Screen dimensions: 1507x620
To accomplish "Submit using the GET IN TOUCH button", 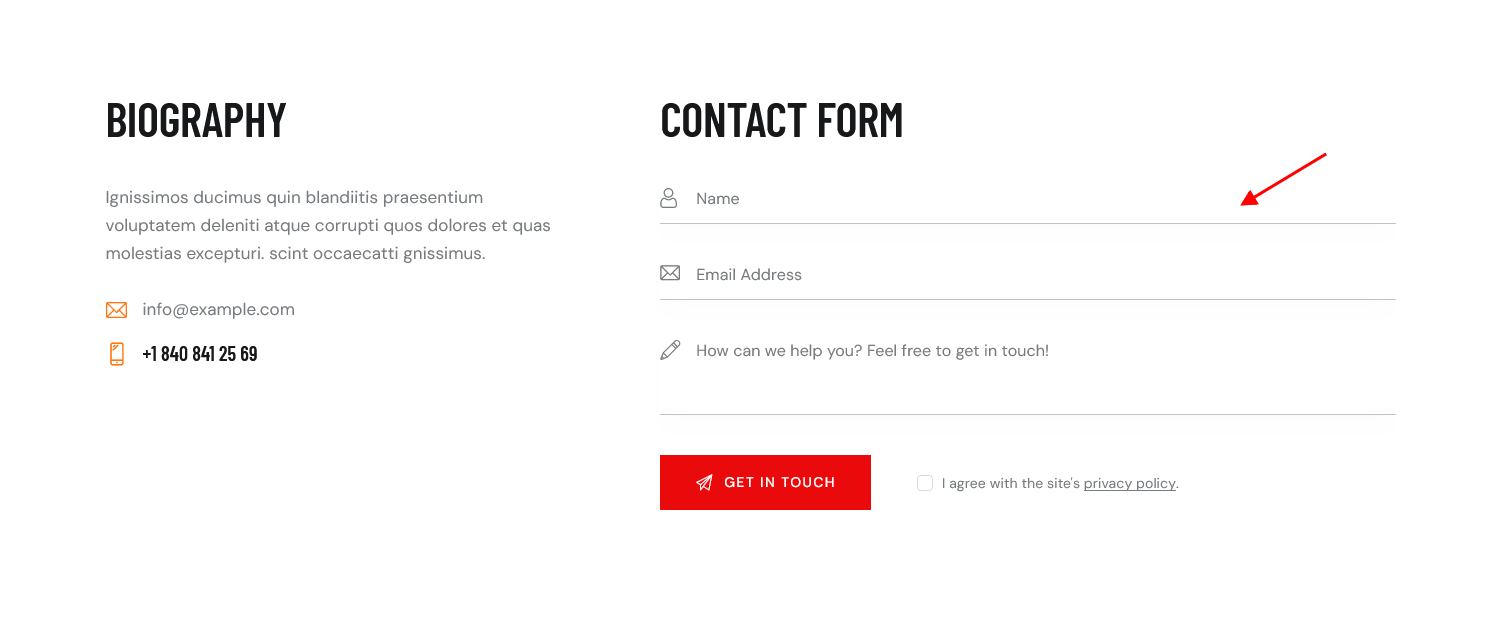I will click(x=765, y=482).
